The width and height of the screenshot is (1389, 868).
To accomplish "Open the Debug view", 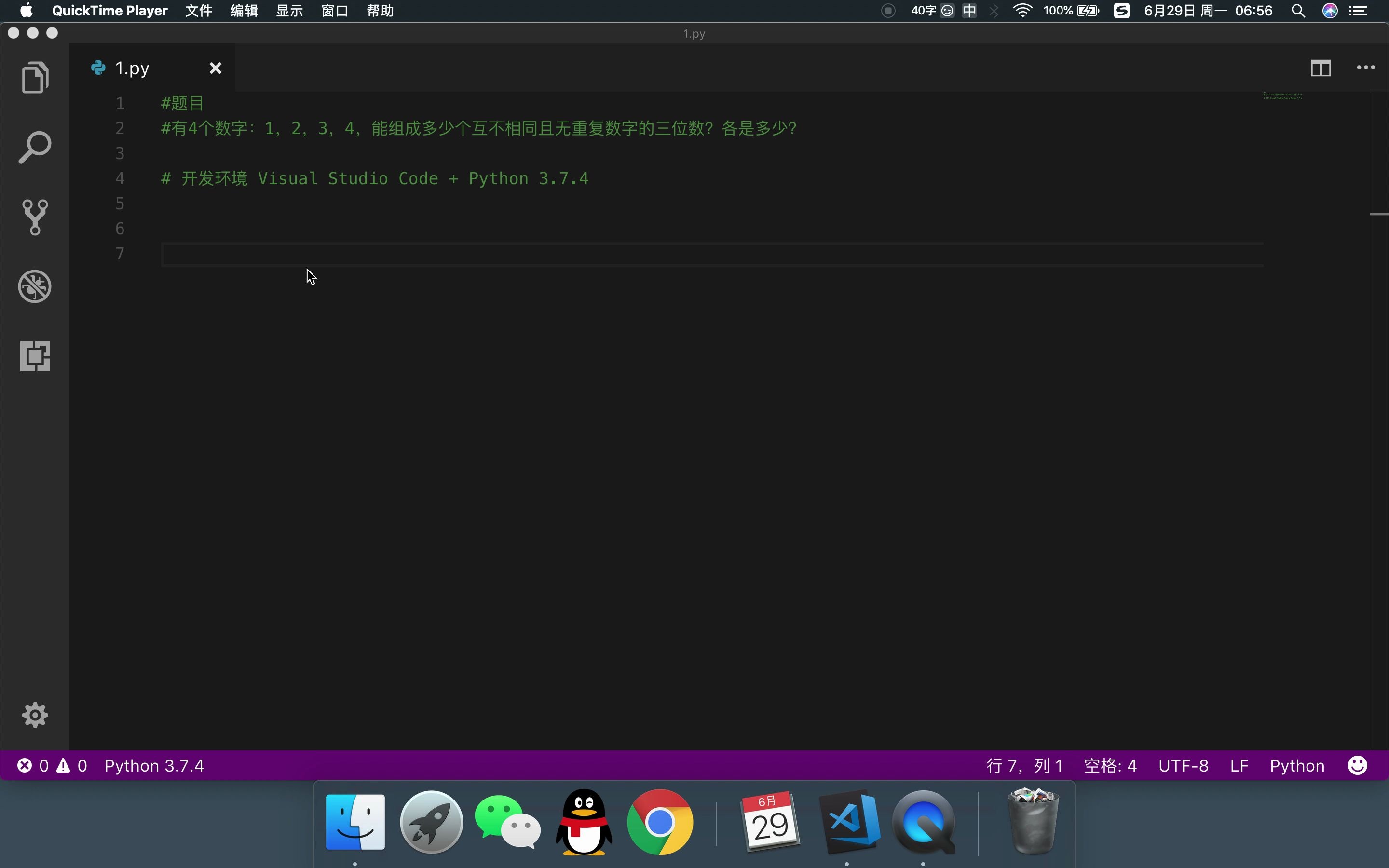I will tap(34, 286).
